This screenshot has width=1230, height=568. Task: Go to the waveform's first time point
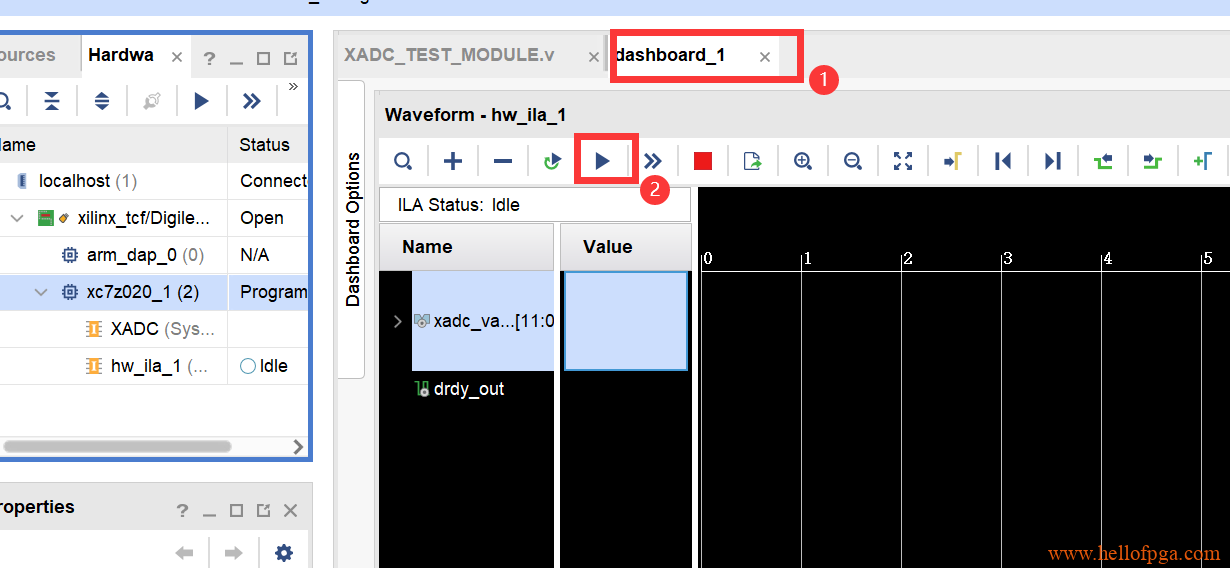click(x=1003, y=161)
